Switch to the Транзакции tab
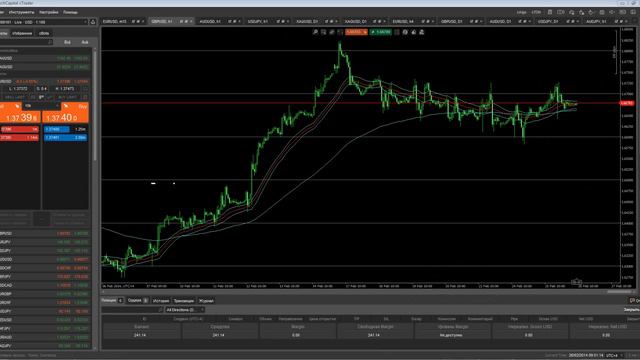The height and width of the screenshot is (360, 640). 184,301
